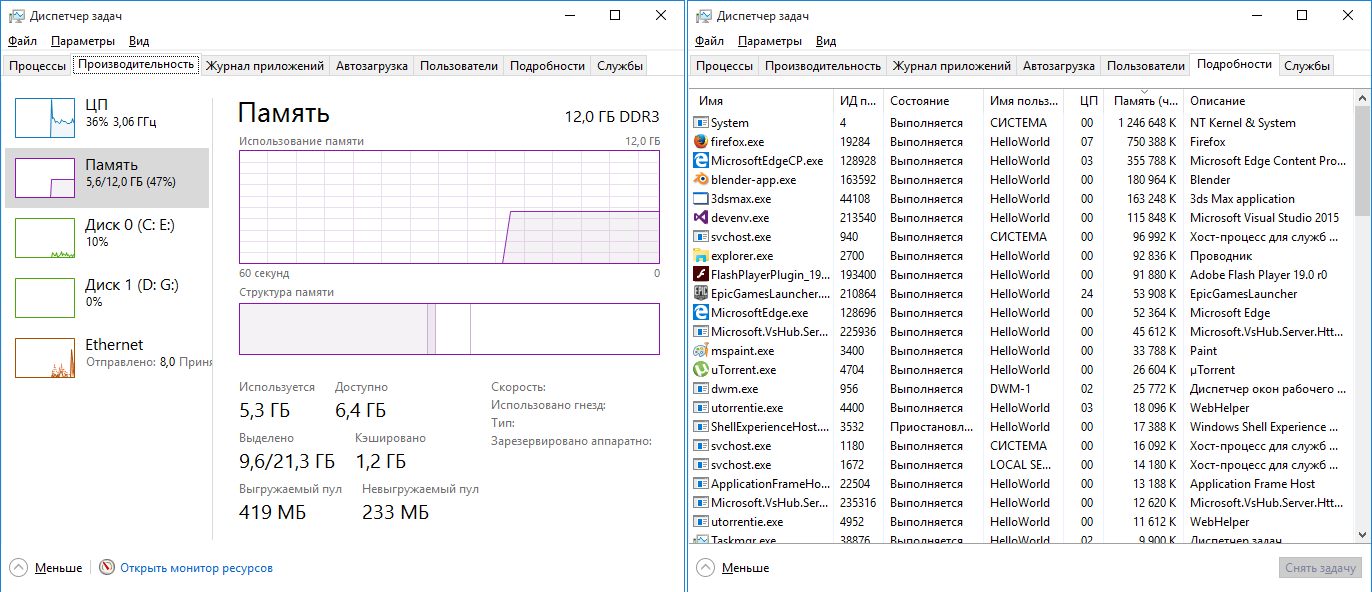Click the System process icon

pyautogui.click(x=700, y=123)
